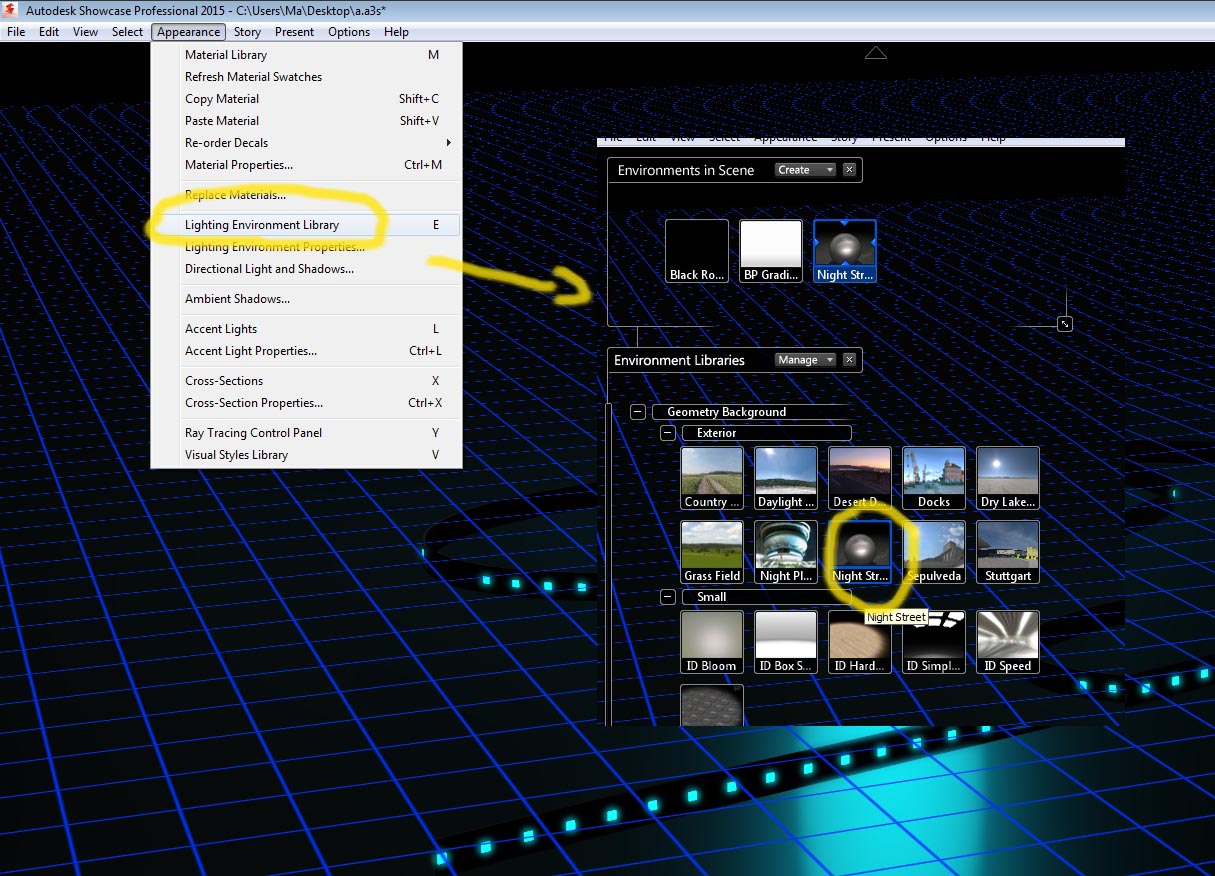
Task: Select the ID Bloom small environment
Action: pyautogui.click(x=712, y=640)
